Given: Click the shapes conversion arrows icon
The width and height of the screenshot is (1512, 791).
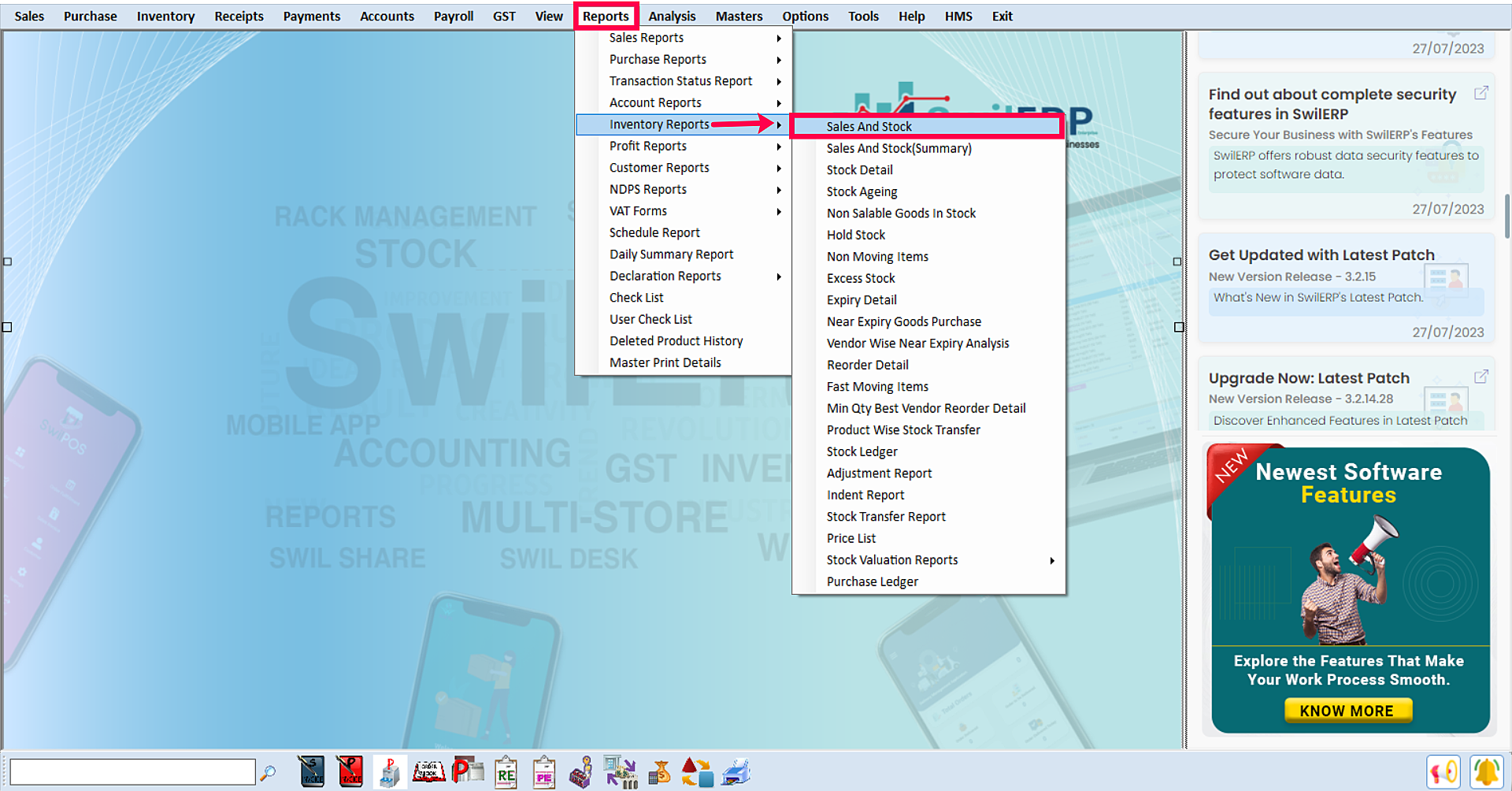Looking at the screenshot, I should click(697, 772).
